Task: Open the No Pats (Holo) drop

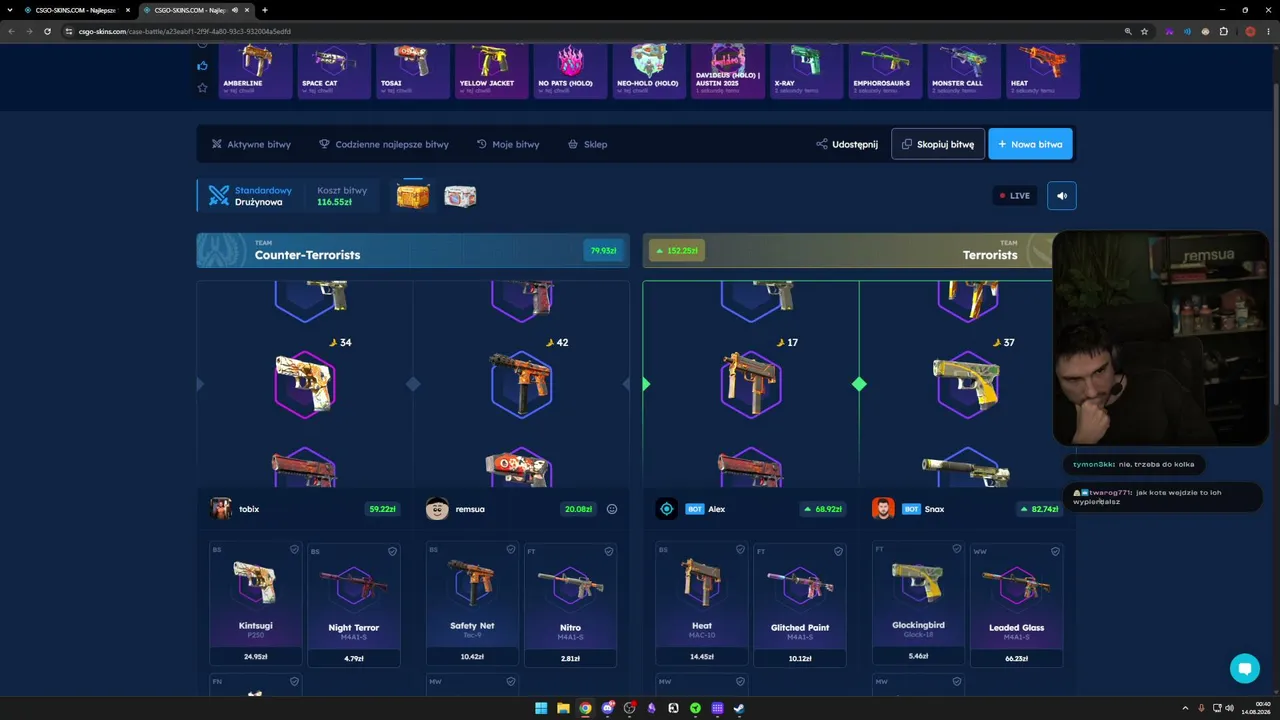Action: 570,70
